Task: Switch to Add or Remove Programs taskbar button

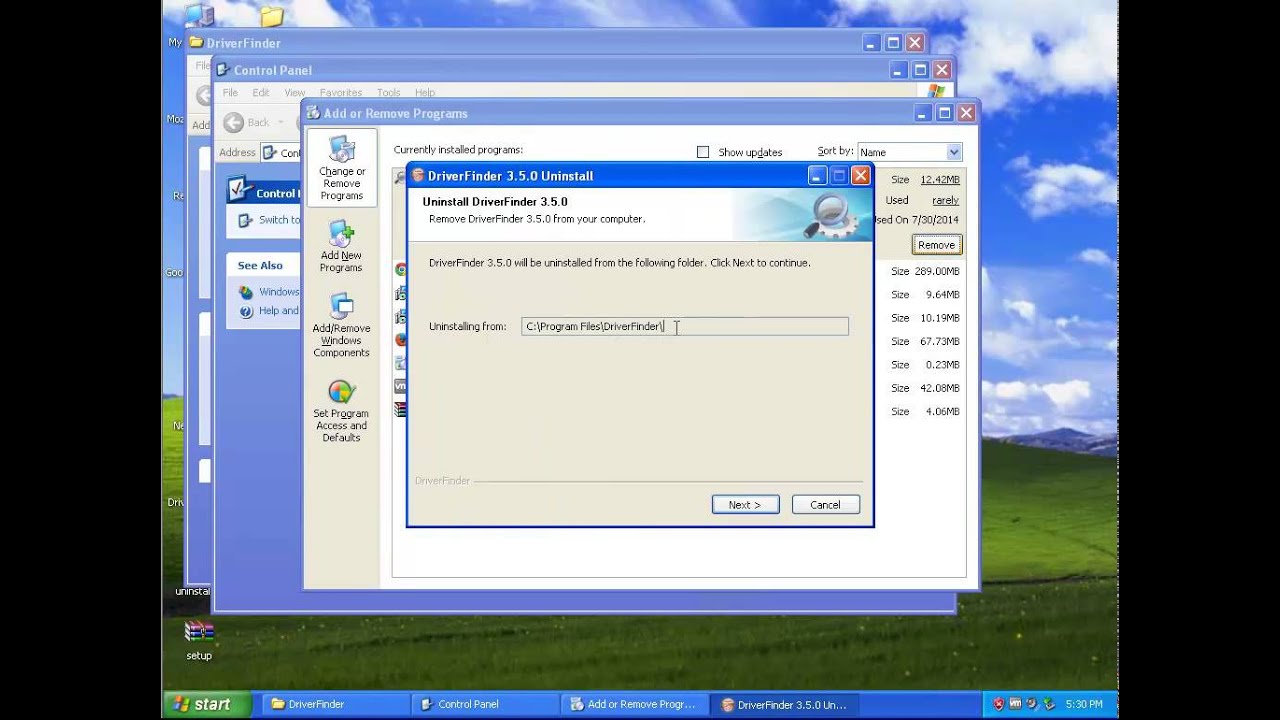Action: [634, 704]
